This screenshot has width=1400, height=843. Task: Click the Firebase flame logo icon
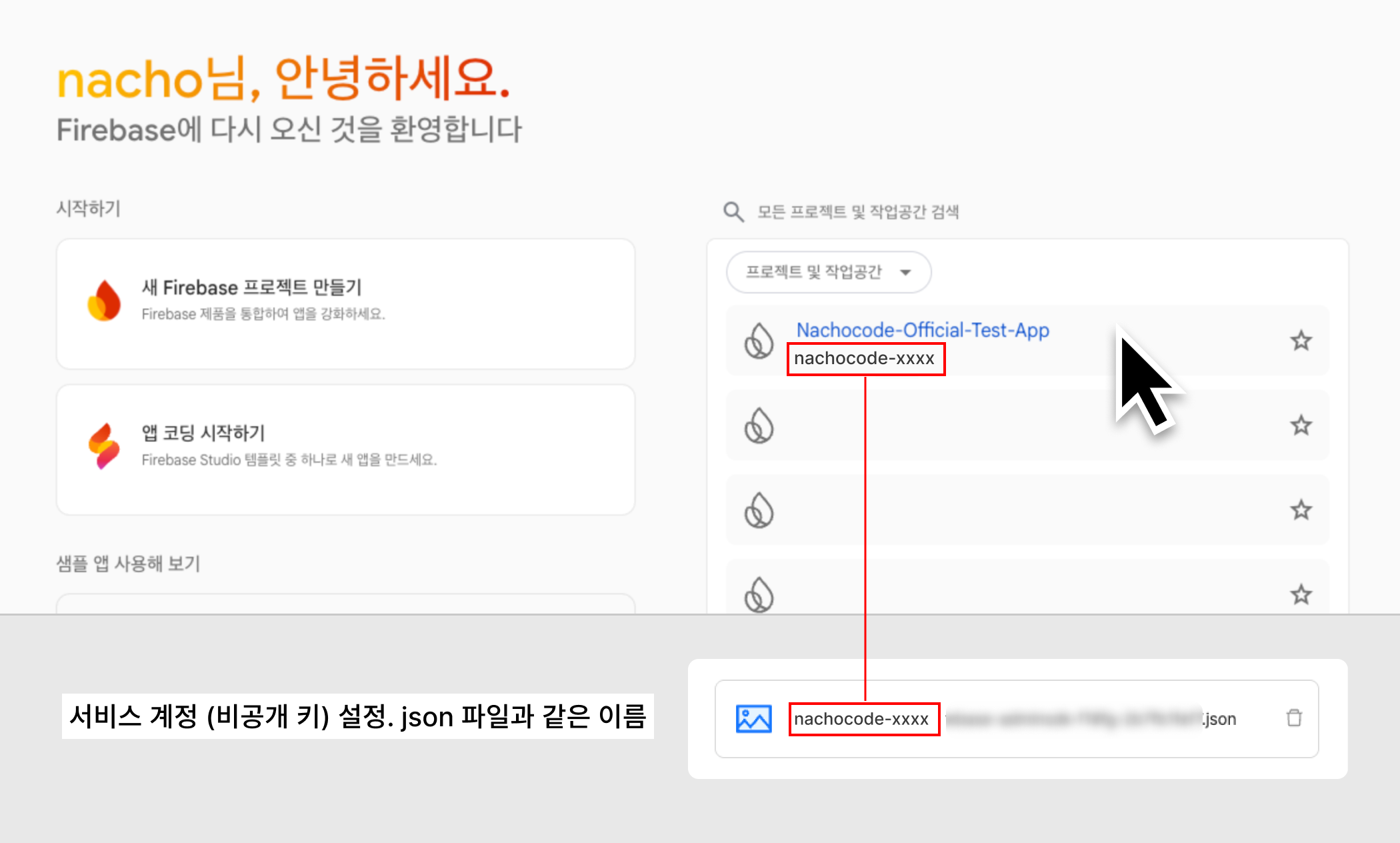pyautogui.click(x=104, y=300)
